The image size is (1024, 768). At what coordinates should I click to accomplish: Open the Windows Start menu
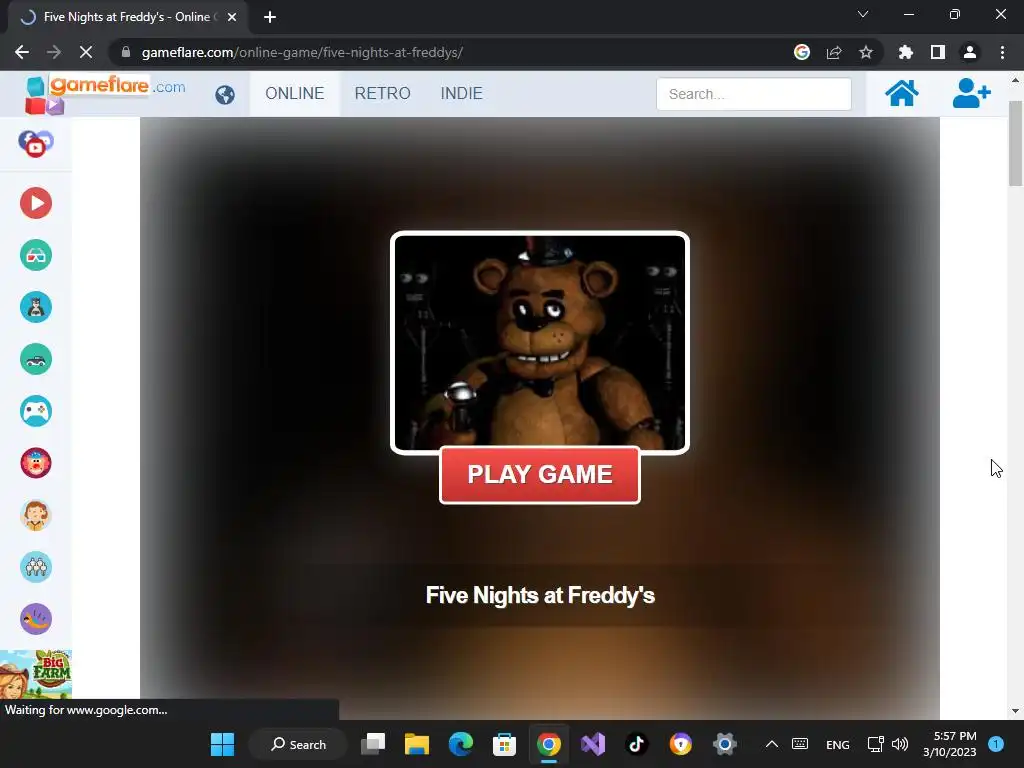(222, 744)
